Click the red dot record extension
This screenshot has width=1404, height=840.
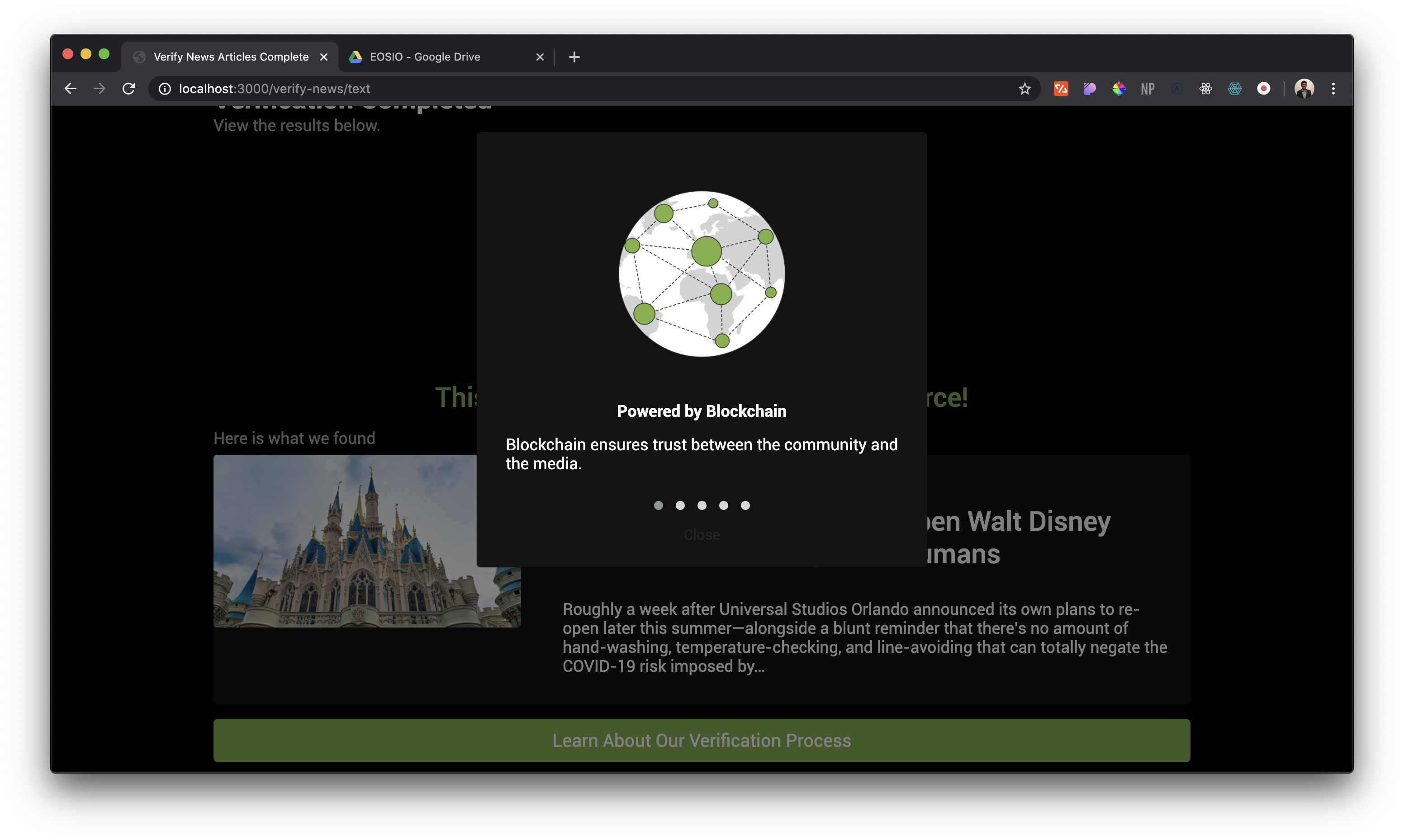click(1264, 89)
